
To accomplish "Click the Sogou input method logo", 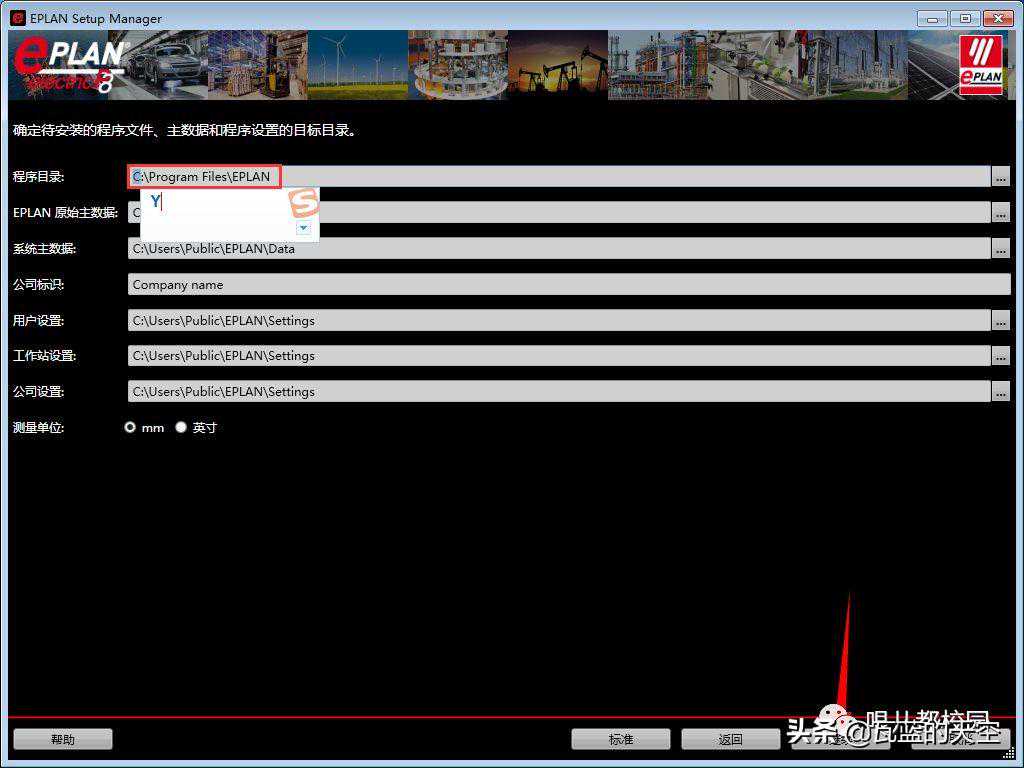I will tap(304, 203).
